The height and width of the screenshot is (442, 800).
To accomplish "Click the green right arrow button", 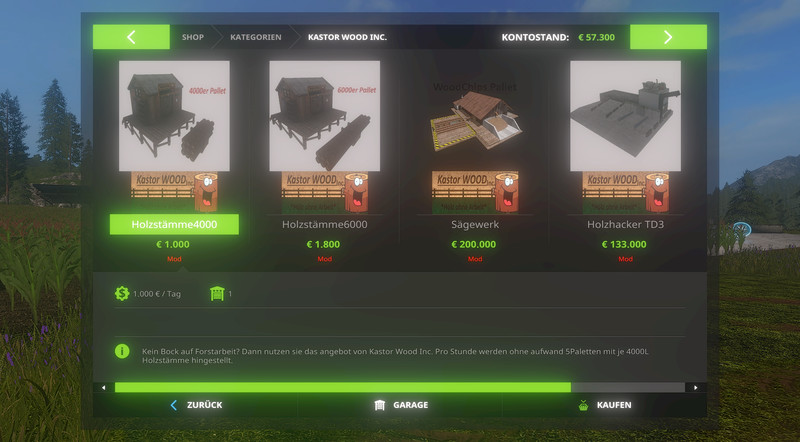I will (668, 37).
